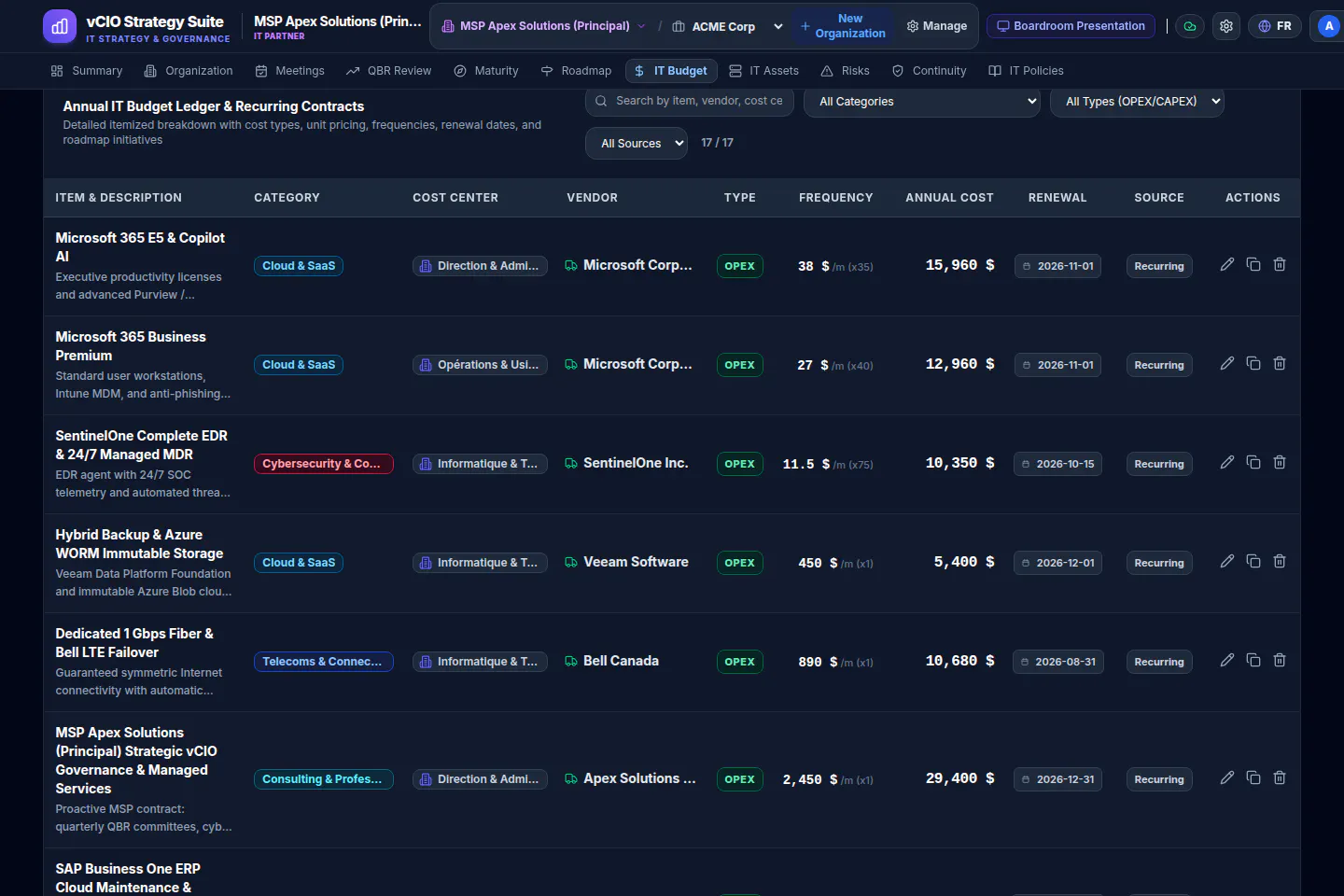The height and width of the screenshot is (896, 1344).
Task: Click the Cybersecurity category tag for SentinelOne
Action: [x=324, y=464]
